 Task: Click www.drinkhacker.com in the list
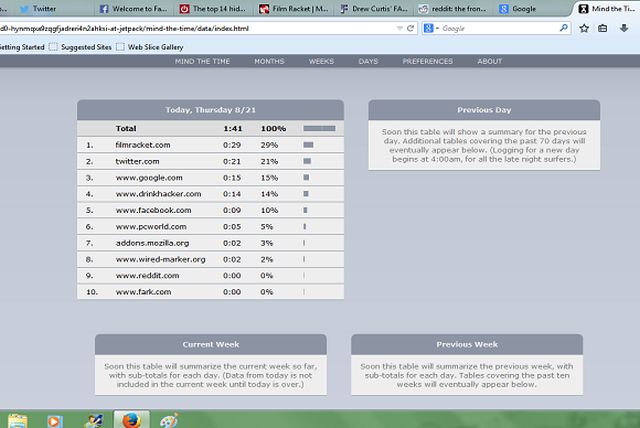tap(158, 194)
